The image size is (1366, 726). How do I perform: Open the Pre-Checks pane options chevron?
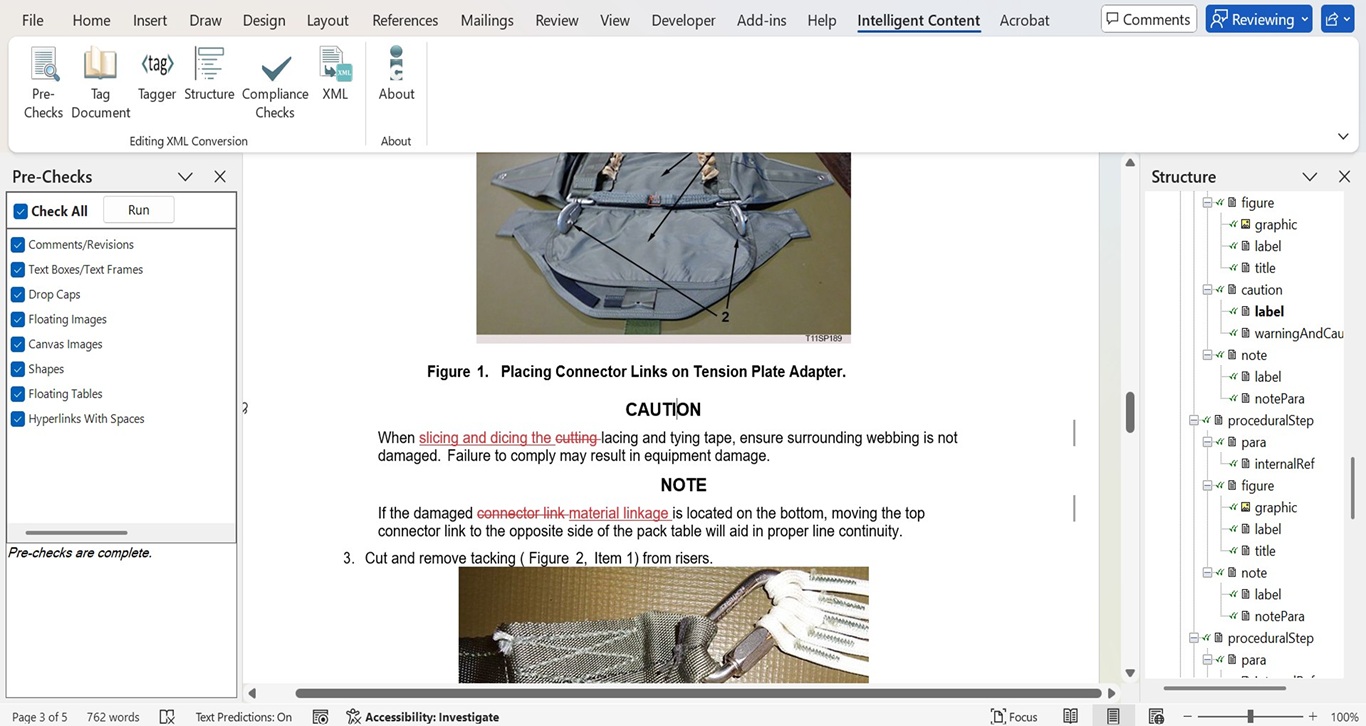185,177
